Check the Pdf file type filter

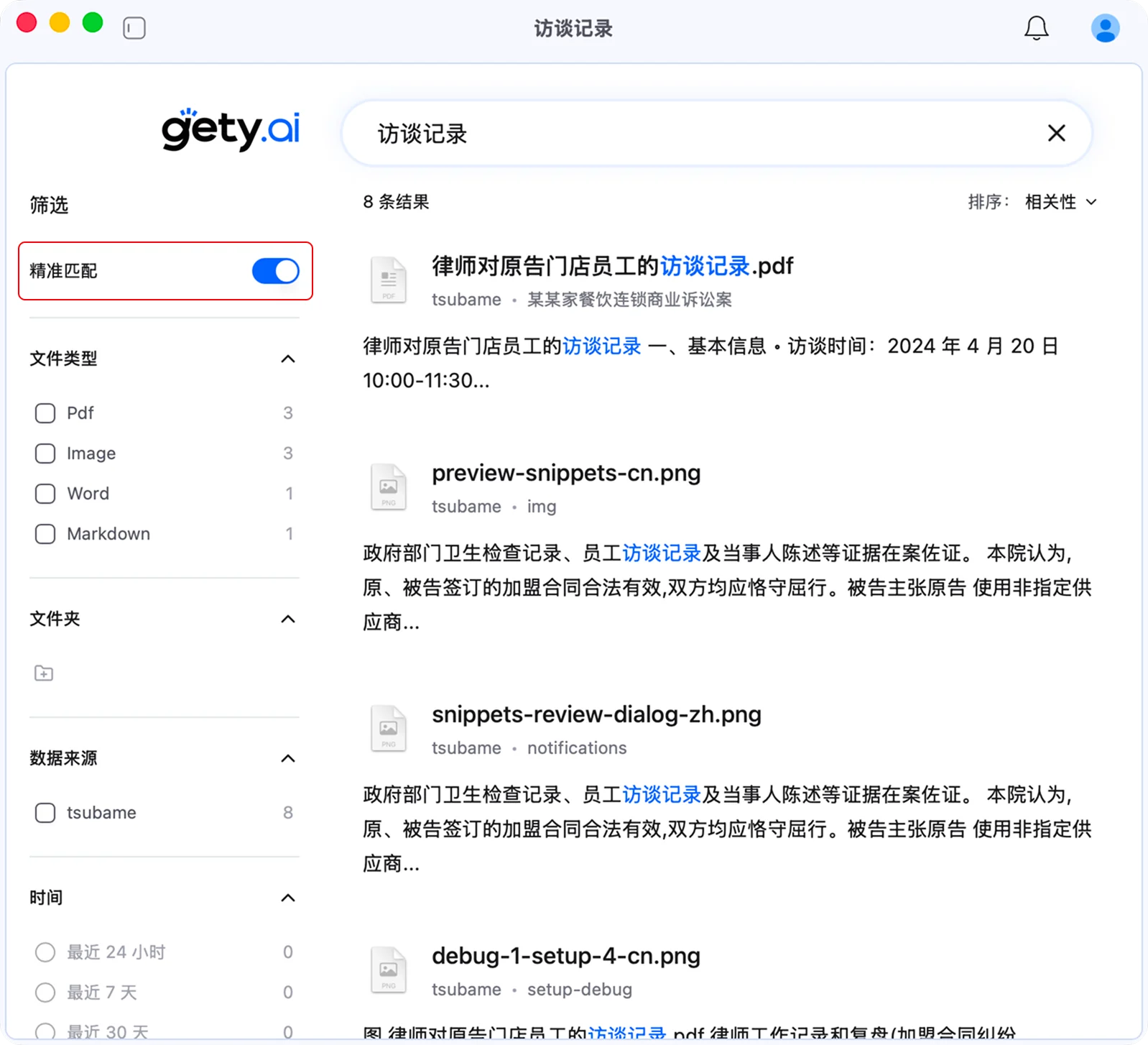coord(45,413)
